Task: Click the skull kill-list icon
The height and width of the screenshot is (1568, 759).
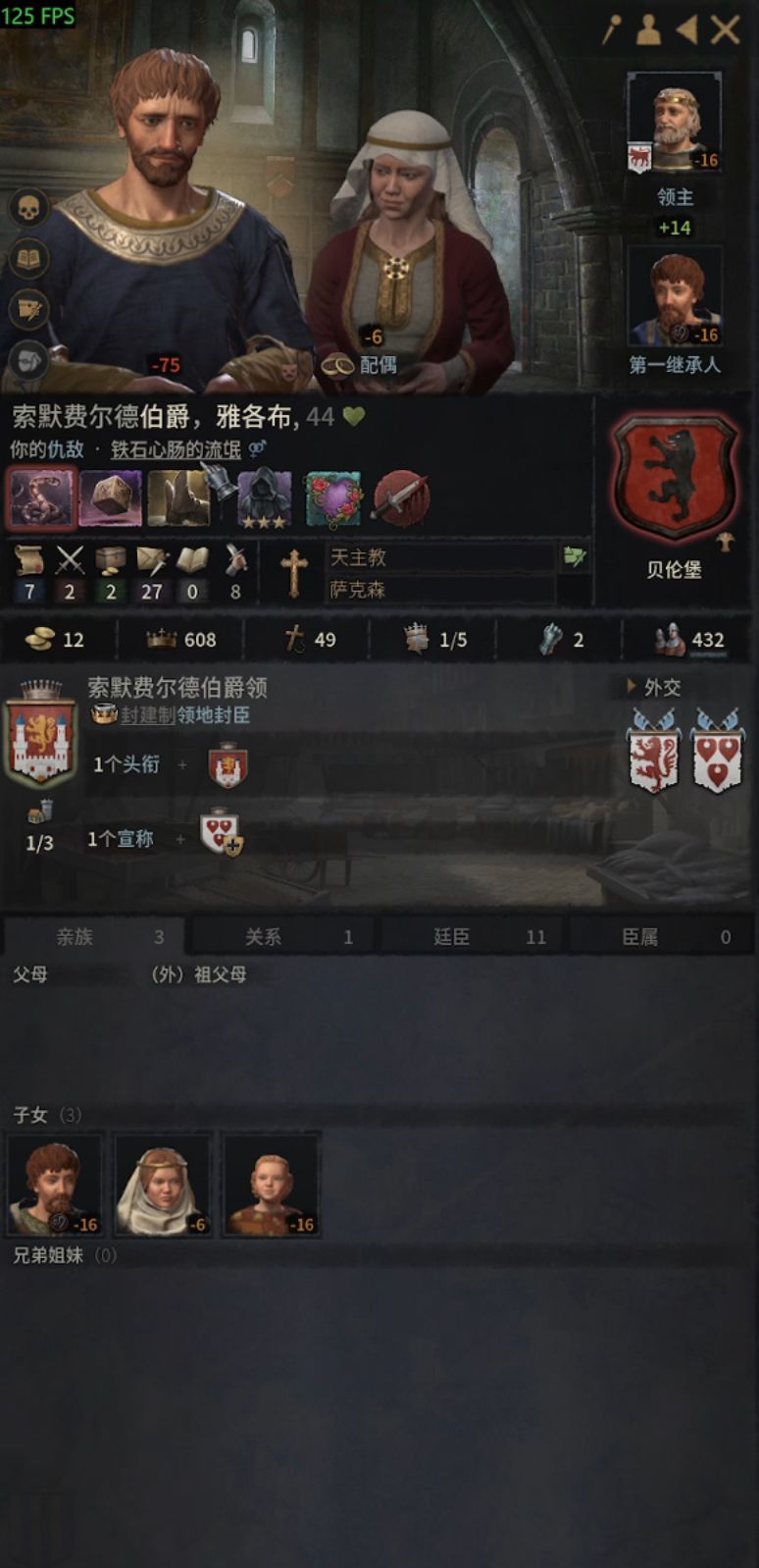Action: tap(28, 208)
